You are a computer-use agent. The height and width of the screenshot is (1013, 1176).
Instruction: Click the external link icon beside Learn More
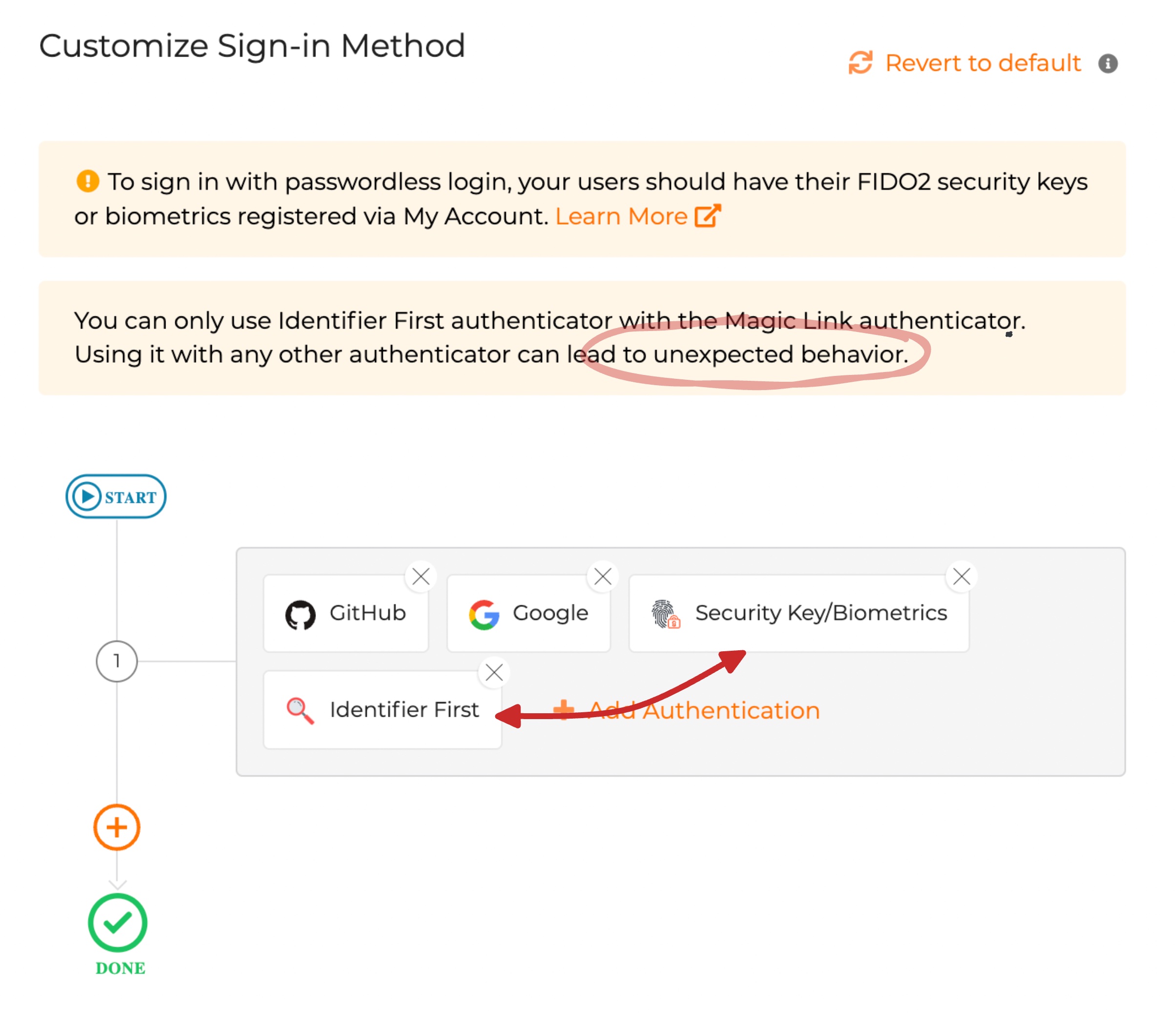[707, 216]
